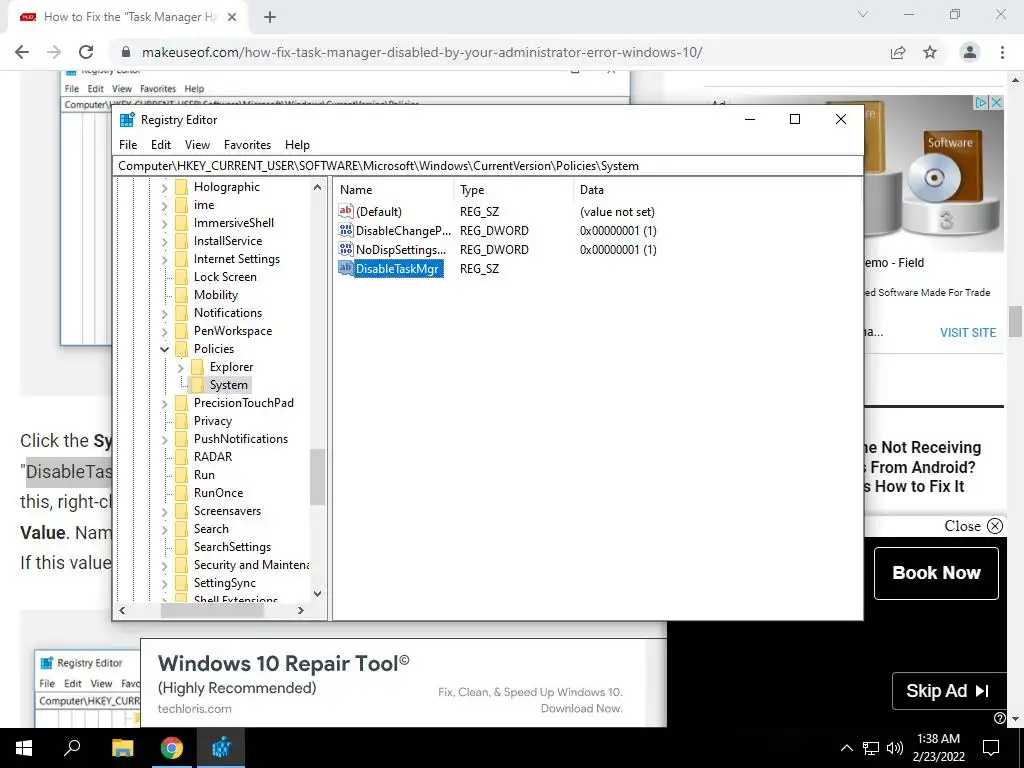Click Registry Editor taskbar icon
Image resolution: width=1024 pixels, height=768 pixels.
click(221, 748)
